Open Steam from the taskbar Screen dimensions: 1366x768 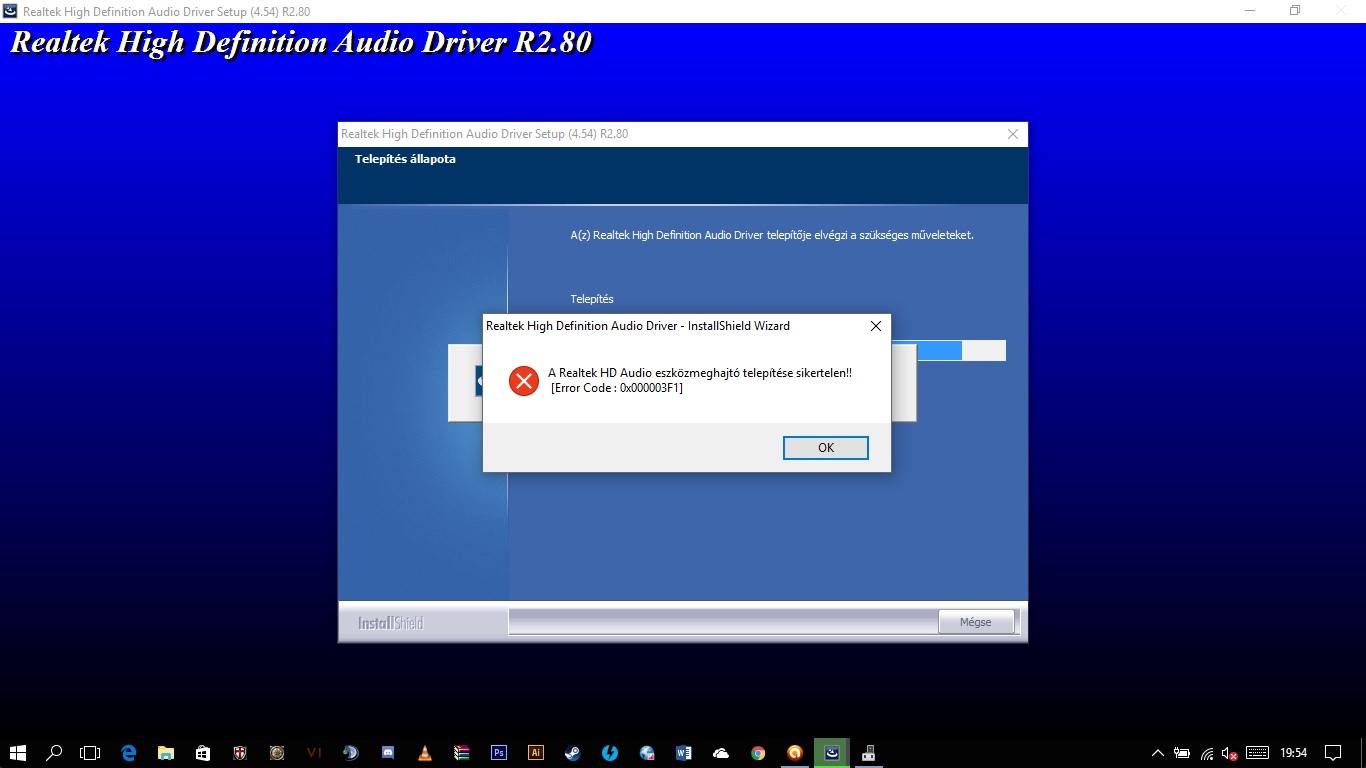[572, 753]
